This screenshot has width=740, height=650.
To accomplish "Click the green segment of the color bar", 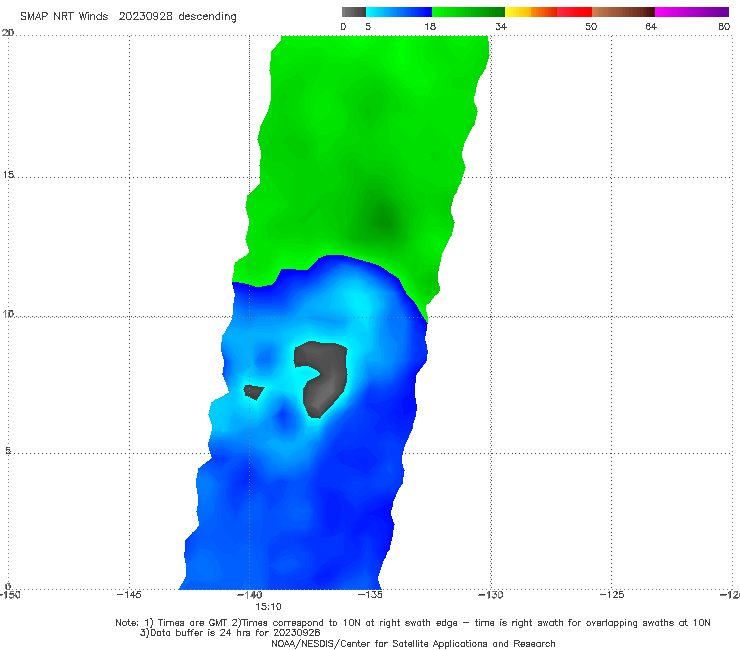I will coord(468,12).
